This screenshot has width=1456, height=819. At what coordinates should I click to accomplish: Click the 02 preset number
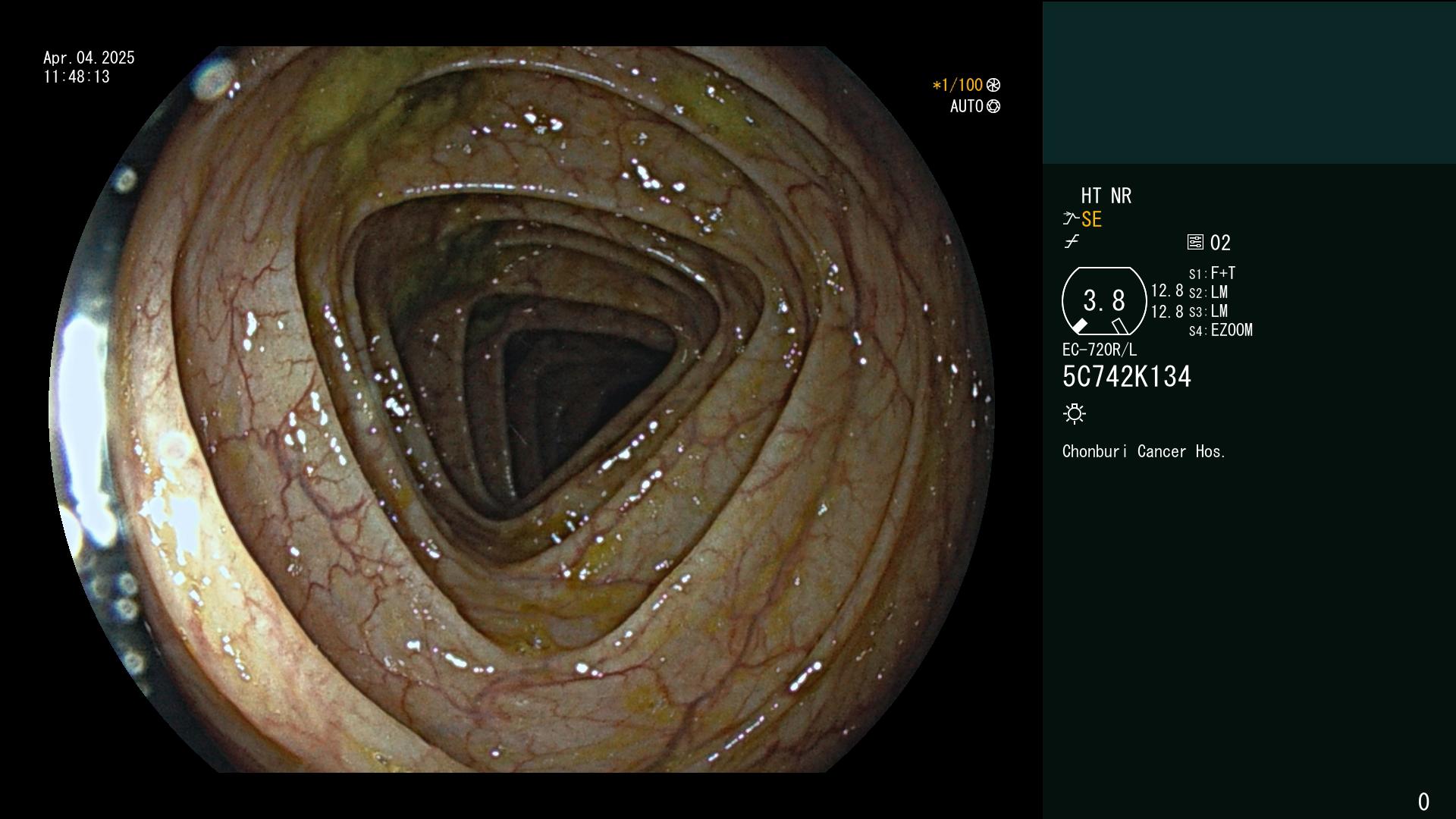(1220, 243)
